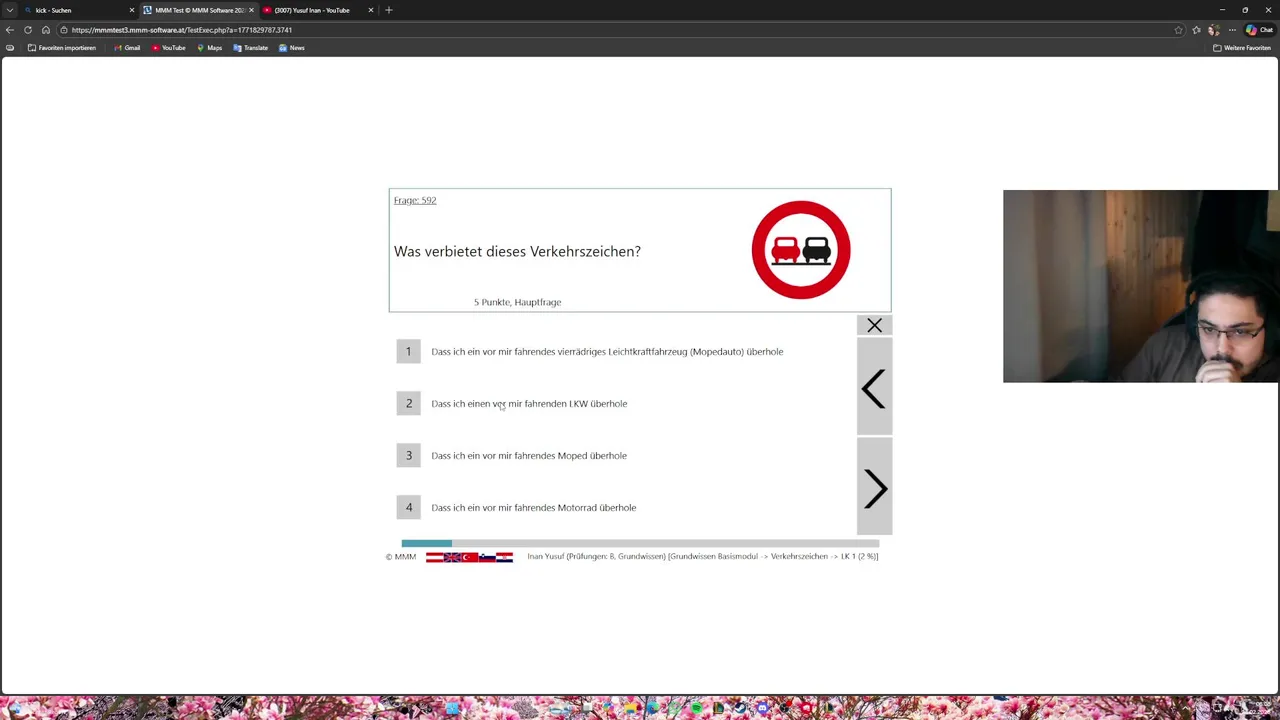1280x720 pixels.
Task: Click answer text about Motorrad überhole
Action: pos(533,508)
